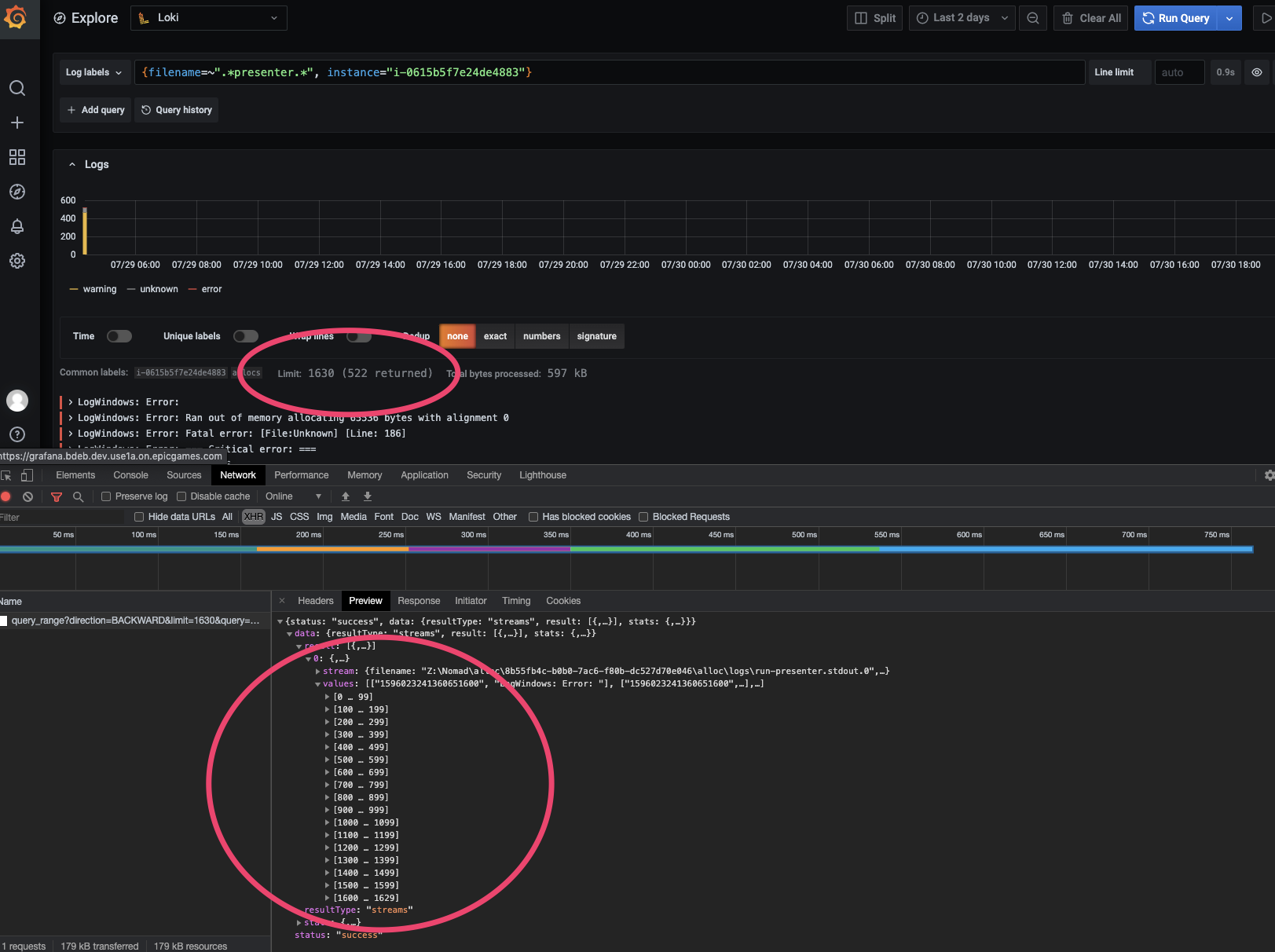Viewport: 1275px width, 952px height.
Task: Open the Explore compass icon in sidebar
Action: (17, 191)
